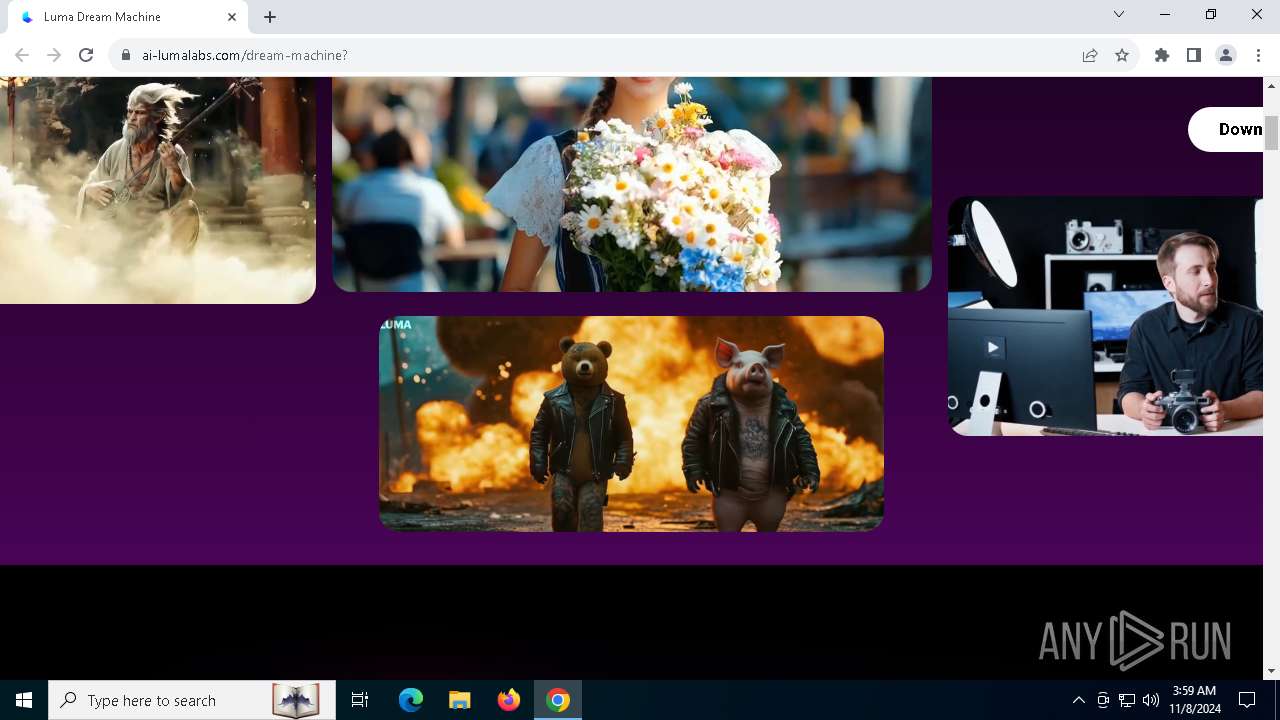Open the taskbar clock showing 3:59 AM
Viewport: 1280px width, 720px height.
click(1194, 700)
